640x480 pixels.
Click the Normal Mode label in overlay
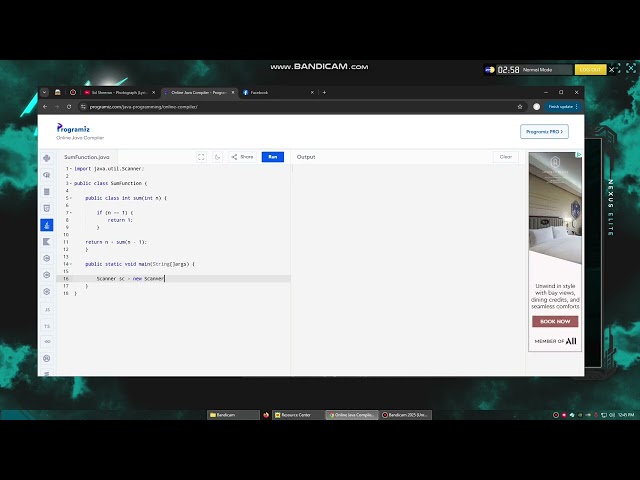[x=537, y=70]
